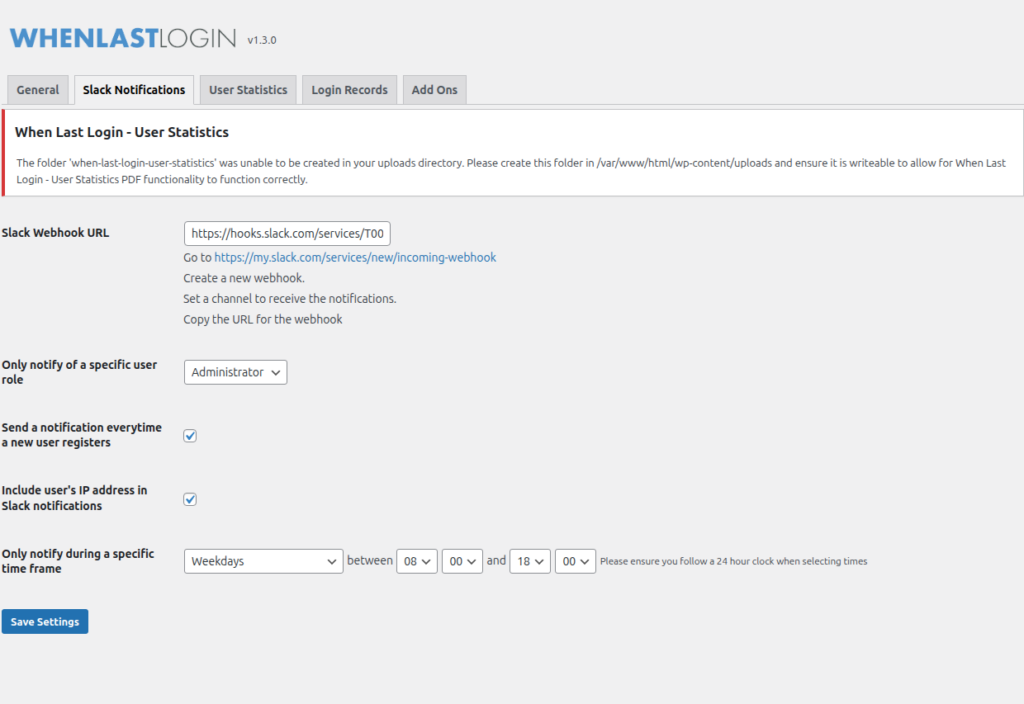Toggle include user's IP address checkbox
Image resolution: width=1024 pixels, height=704 pixels.
click(x=190, y=500)
